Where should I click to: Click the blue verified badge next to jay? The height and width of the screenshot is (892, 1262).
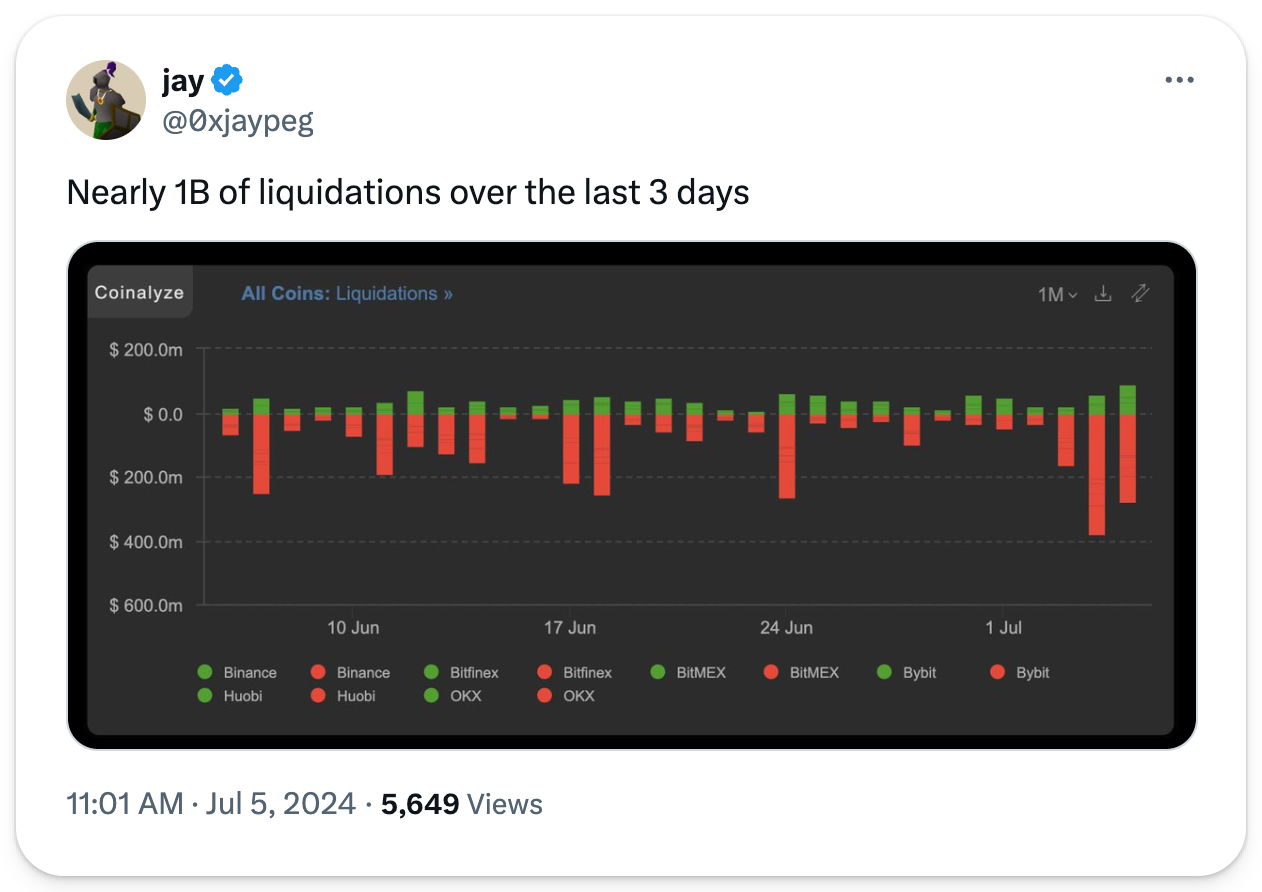pyautogui.click(x=227, y=79)
